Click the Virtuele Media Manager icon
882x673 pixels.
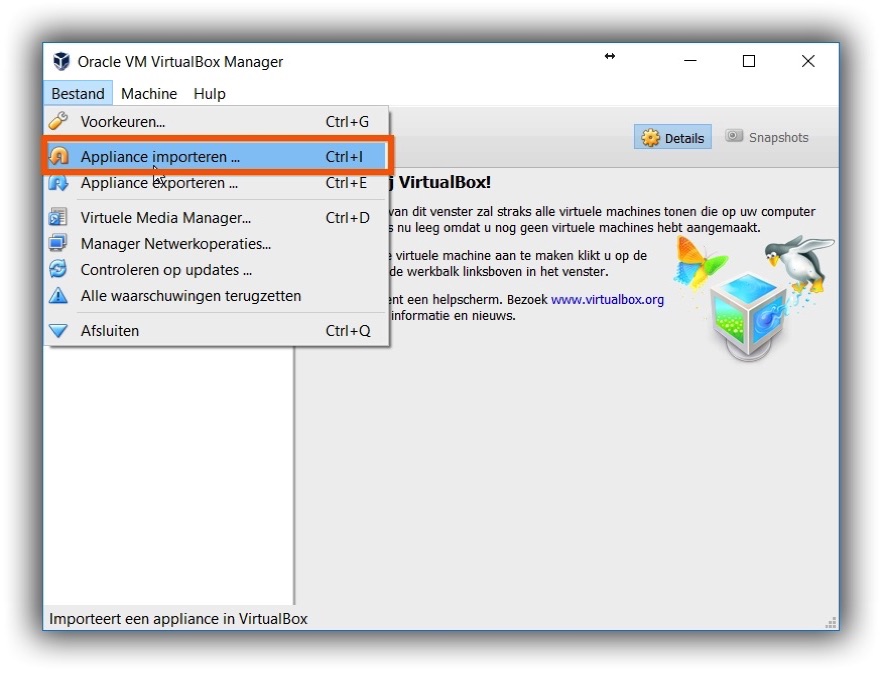[58, 217]
